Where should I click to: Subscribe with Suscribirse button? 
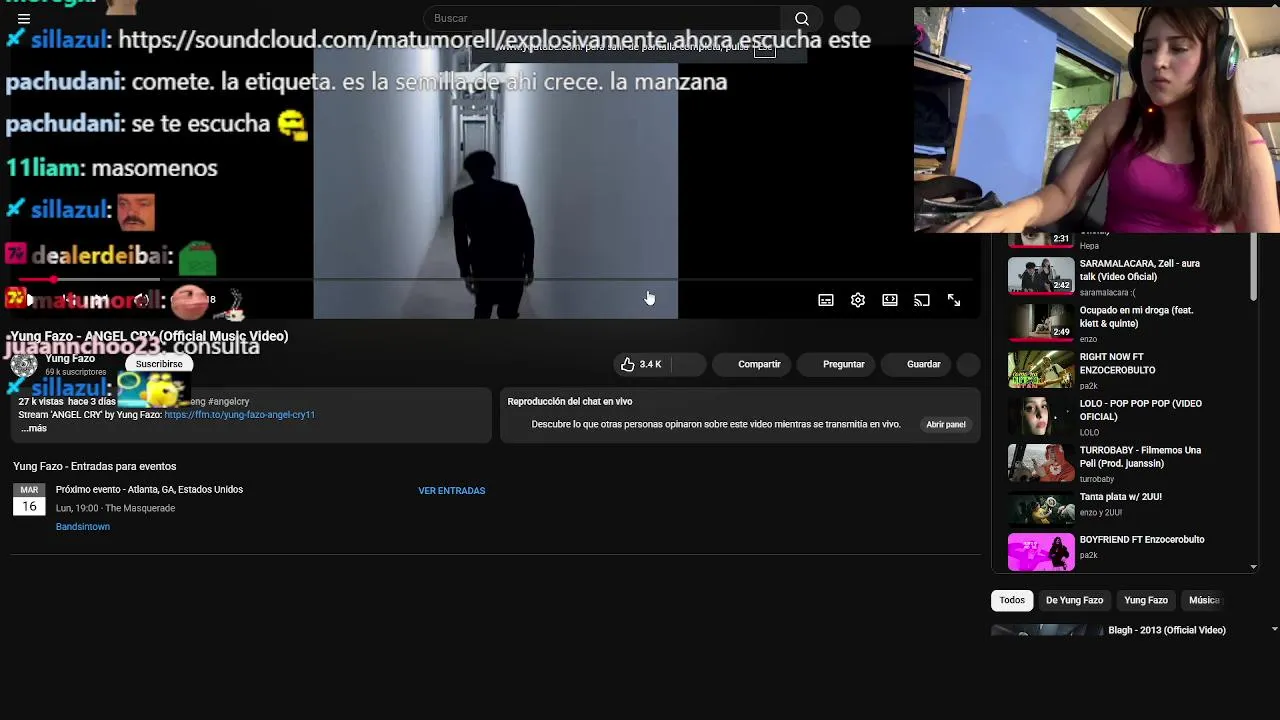pyautogui.click(x=159, y=364)
